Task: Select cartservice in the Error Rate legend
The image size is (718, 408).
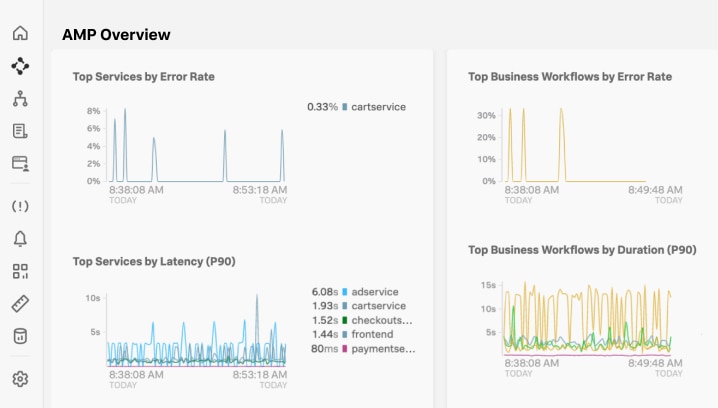Action: [378, 106]
